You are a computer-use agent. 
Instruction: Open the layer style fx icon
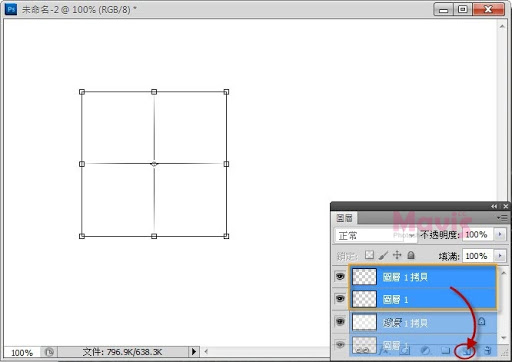[x=384, y=350]
